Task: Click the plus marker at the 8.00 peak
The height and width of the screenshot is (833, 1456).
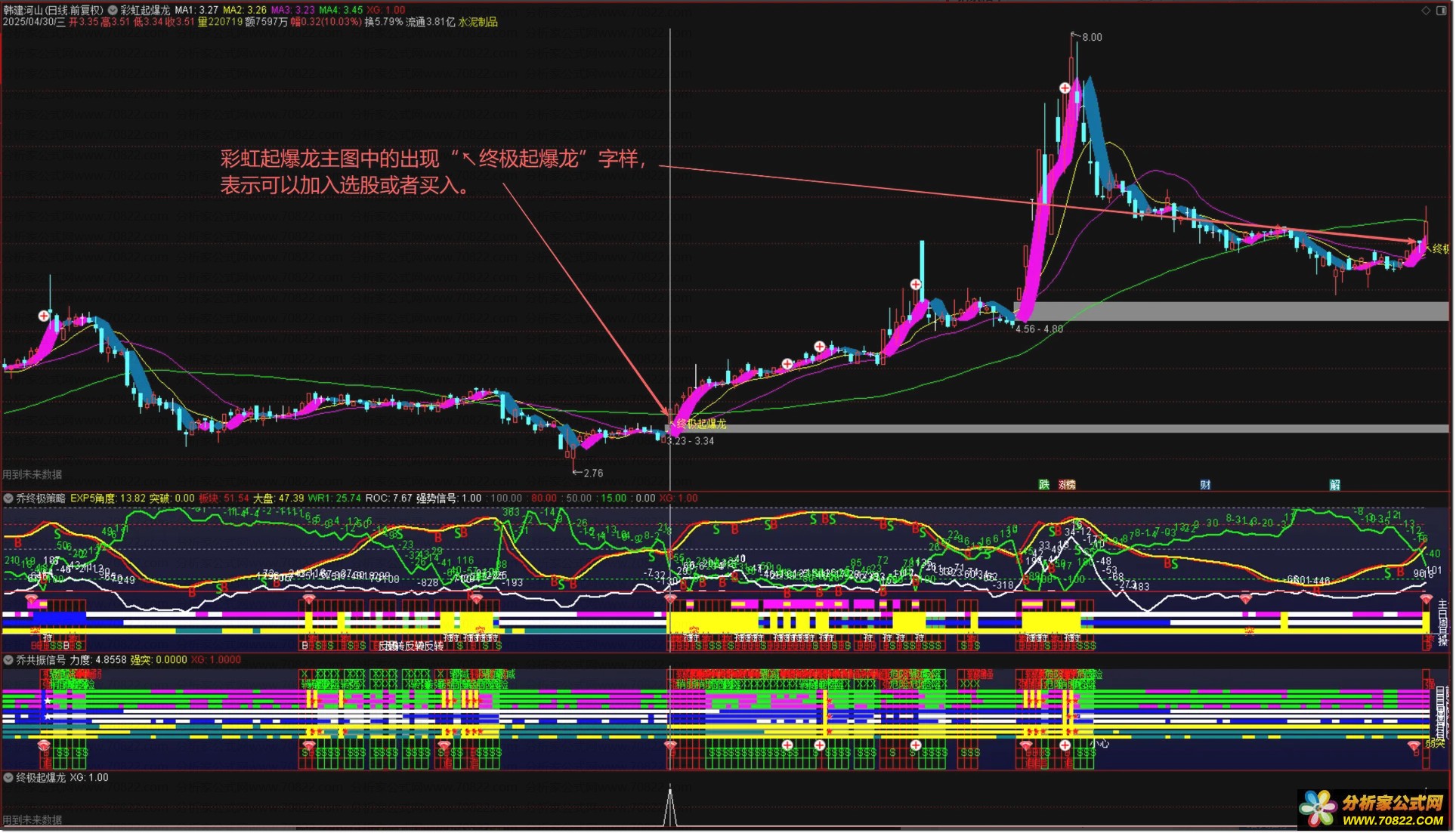Action: click(x=1065, y=88)
